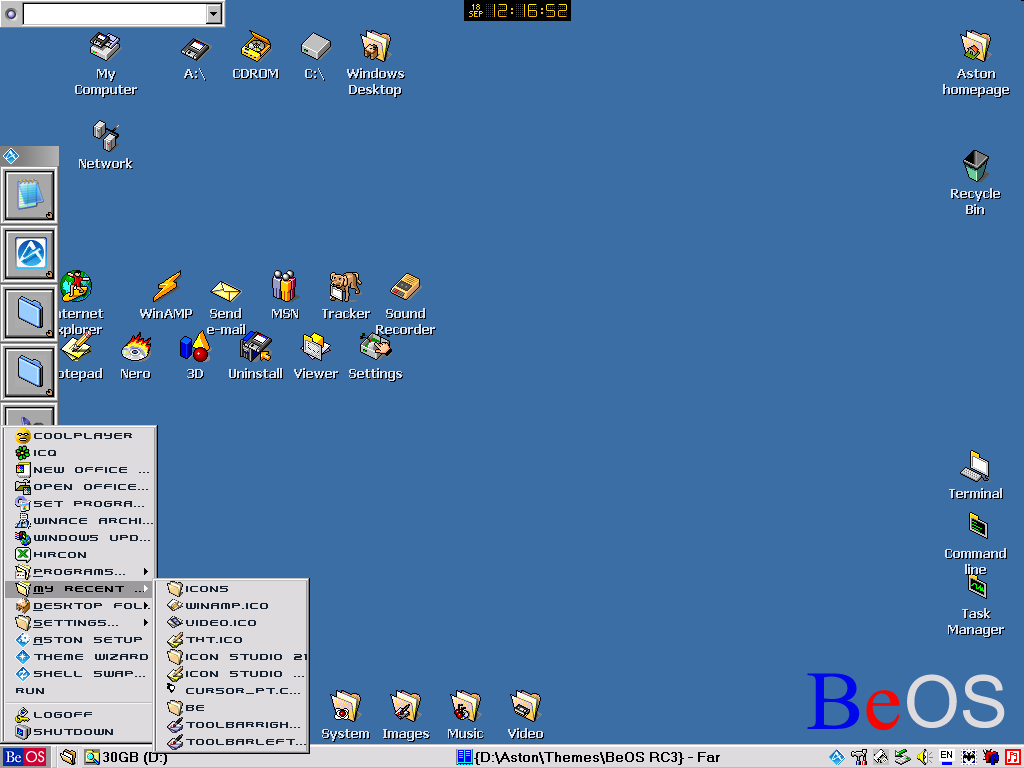Switch to 30GB (D:) taskbar window
The image size is (1024, 768).
click(x=126, y=758)
